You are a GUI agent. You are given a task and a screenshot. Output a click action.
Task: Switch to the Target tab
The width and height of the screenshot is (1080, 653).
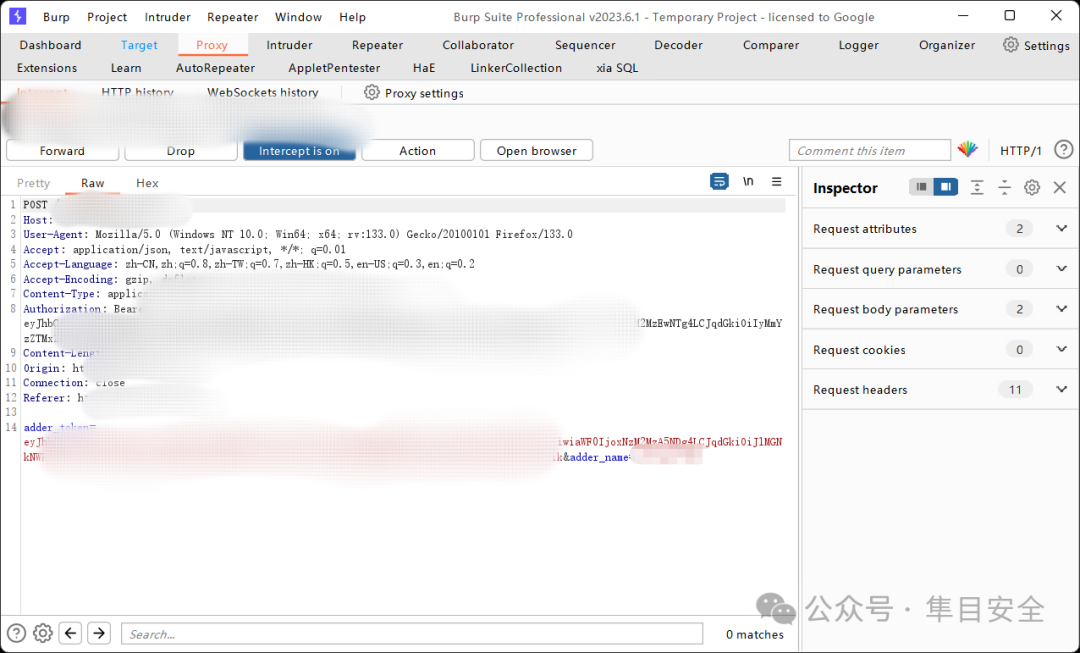(x=139, y=45)
